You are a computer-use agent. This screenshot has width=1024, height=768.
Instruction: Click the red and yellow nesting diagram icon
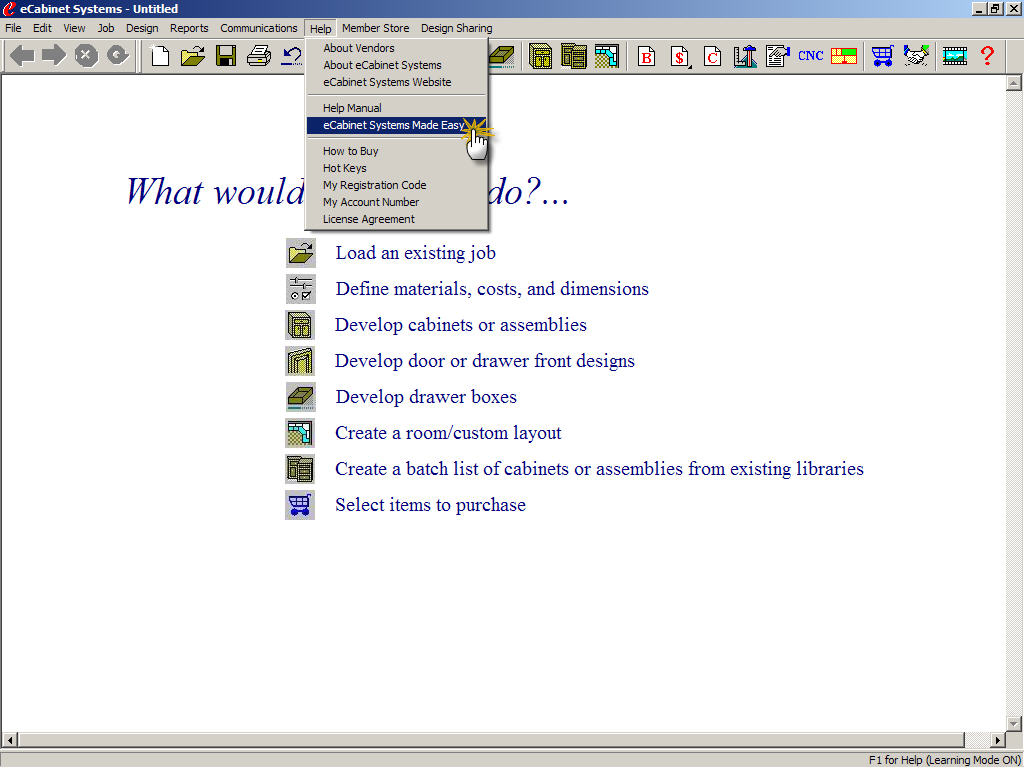coord(844,56)
